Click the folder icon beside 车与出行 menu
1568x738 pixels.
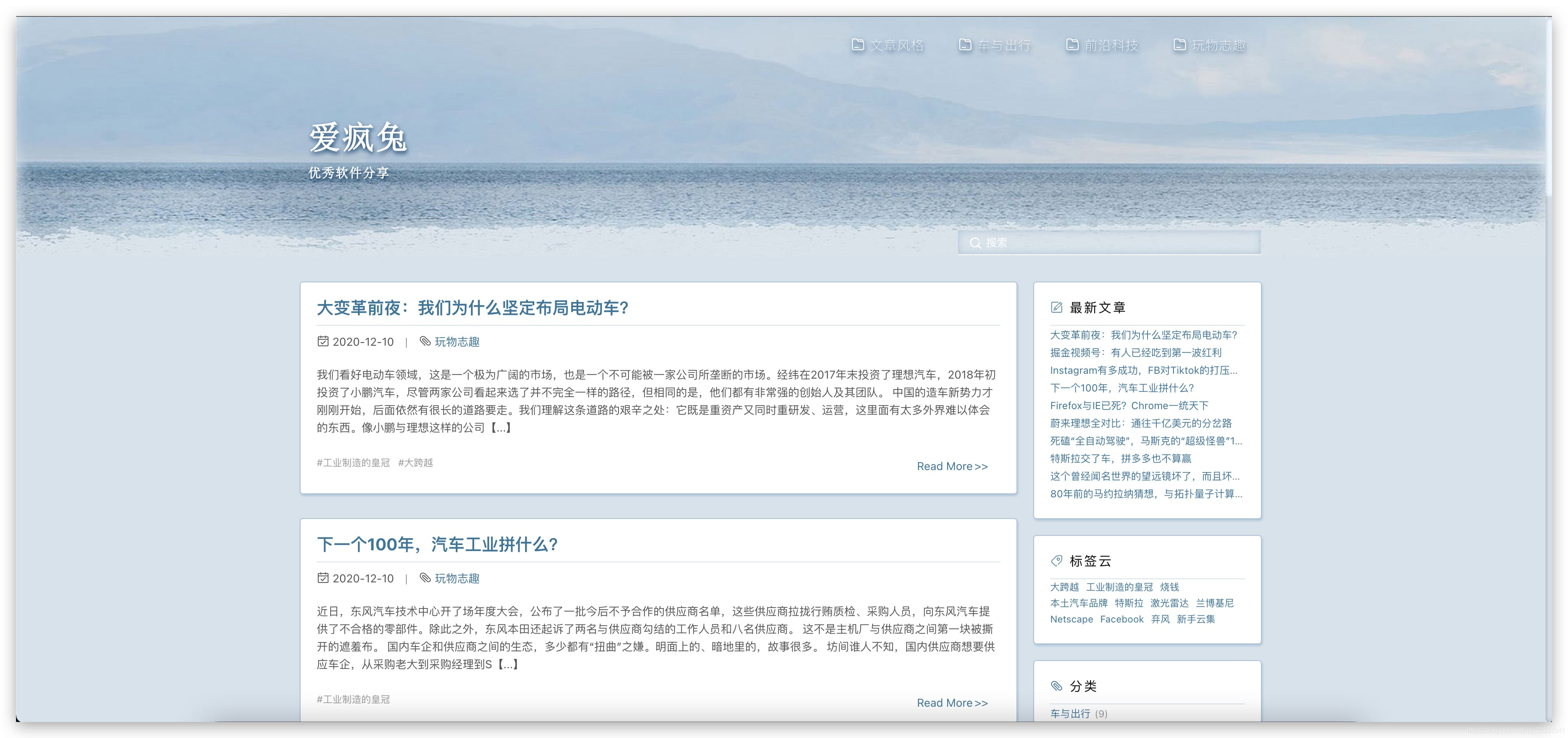965,45
